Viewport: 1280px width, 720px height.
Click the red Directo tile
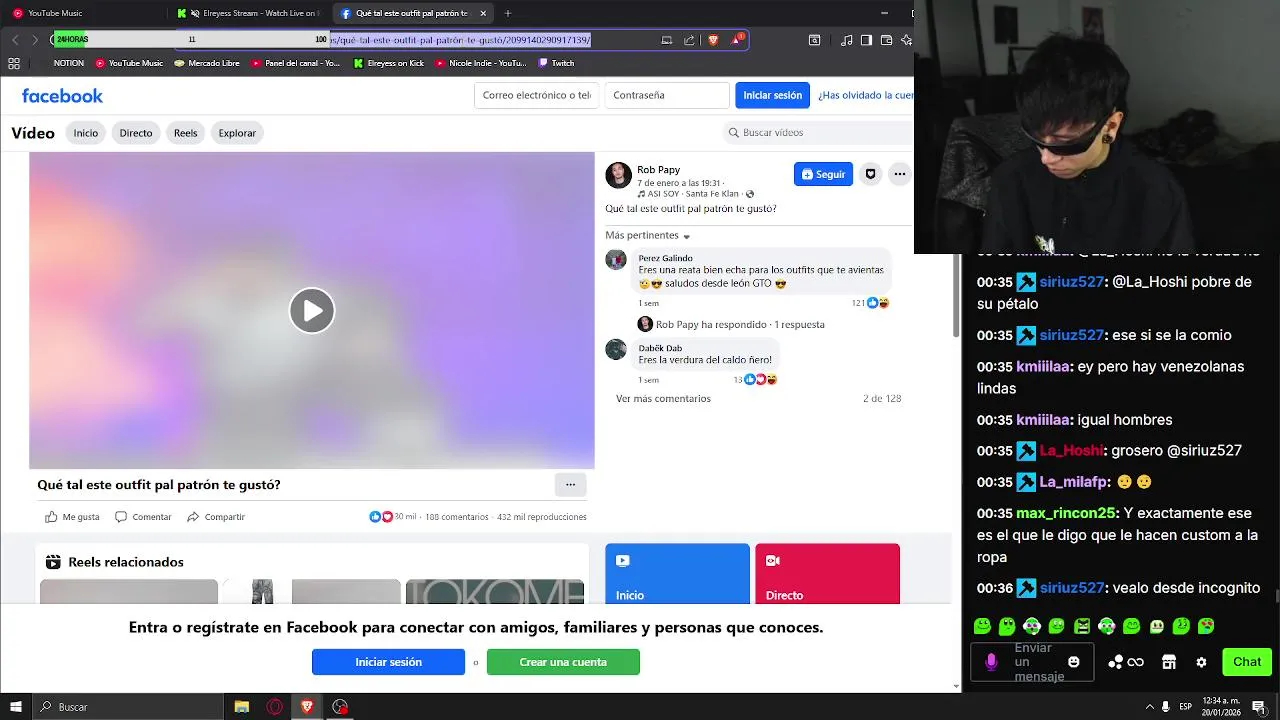[827, 574]
